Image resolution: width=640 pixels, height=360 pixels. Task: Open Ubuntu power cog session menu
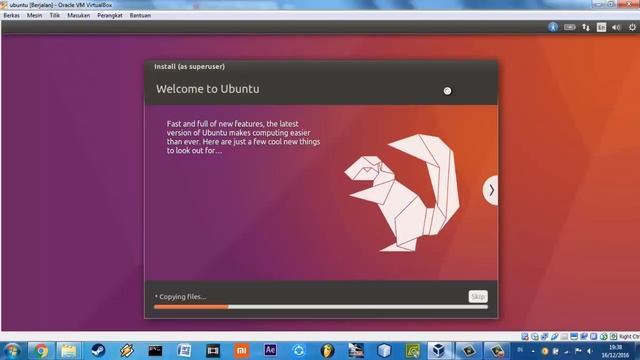pyautogui.click(x=632, y=27)
